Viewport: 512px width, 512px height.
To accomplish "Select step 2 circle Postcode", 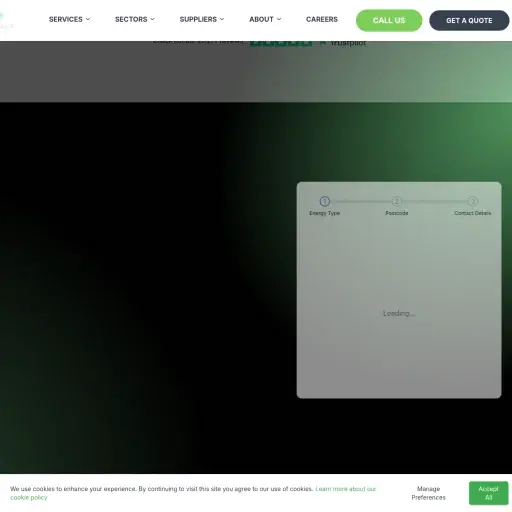I will pos(397,201).
